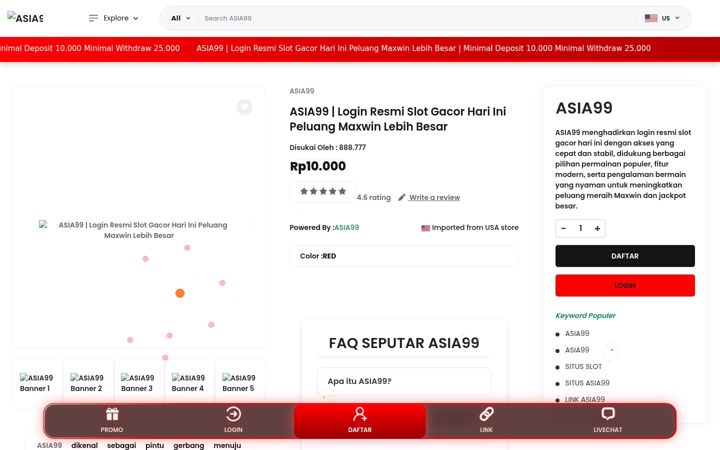
Task: Click the Imported from USA store flag
Action: [x=426, y=228]
